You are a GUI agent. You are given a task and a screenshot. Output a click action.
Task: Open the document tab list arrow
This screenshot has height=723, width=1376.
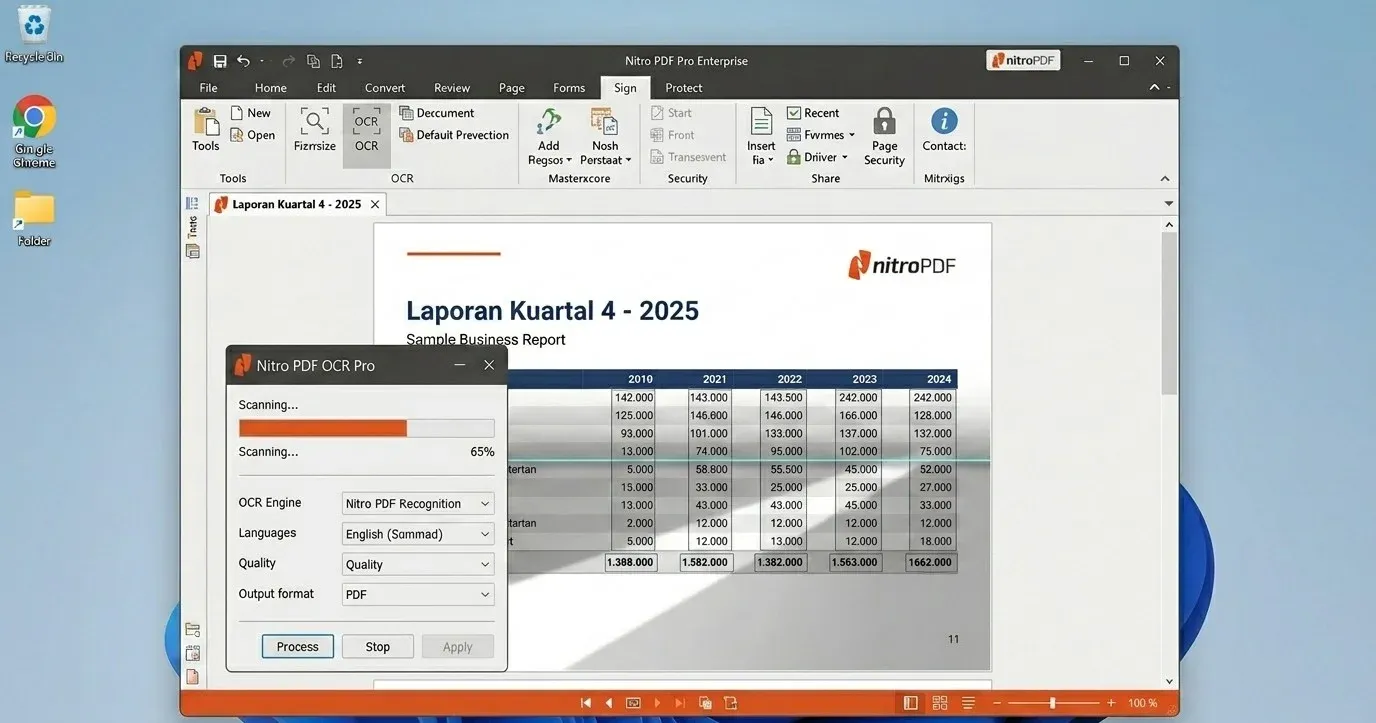(x=1169, y=204)
